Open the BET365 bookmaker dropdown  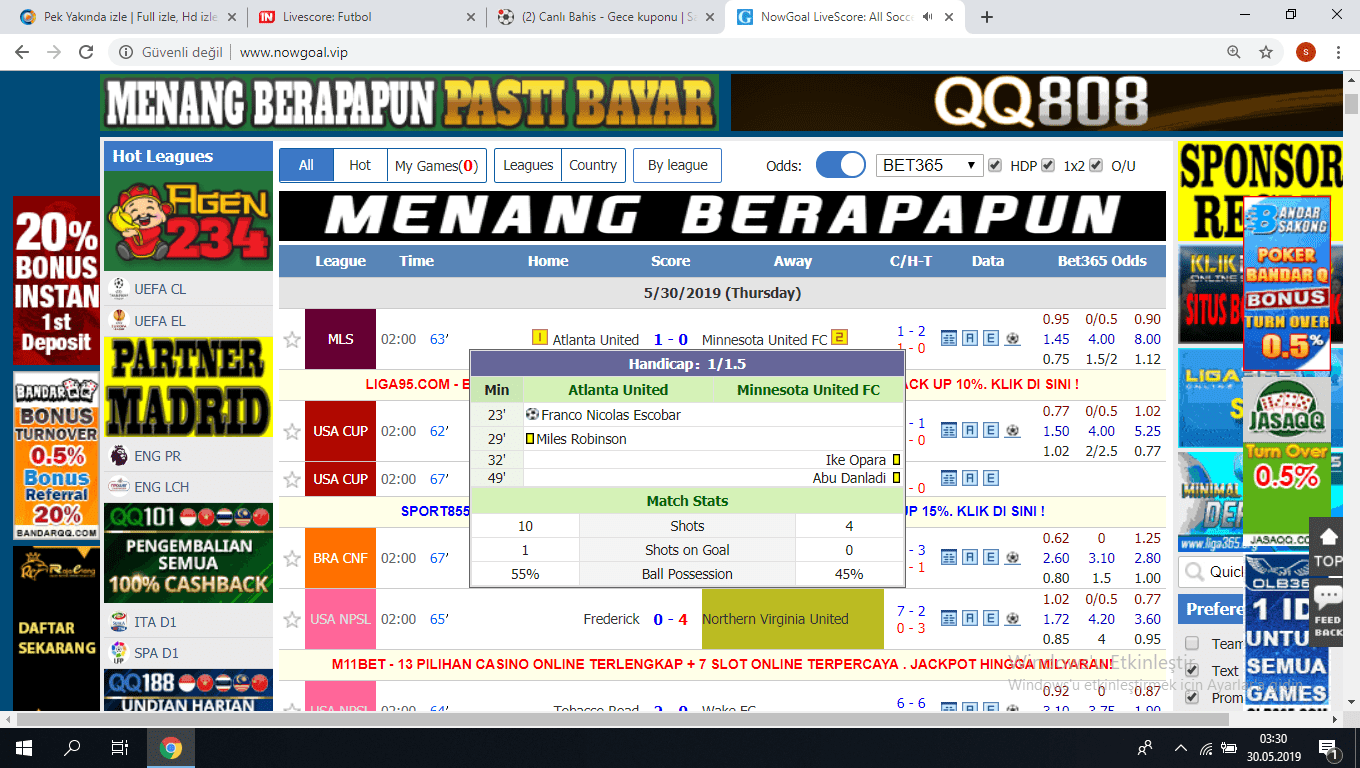[x=930, y=165]
